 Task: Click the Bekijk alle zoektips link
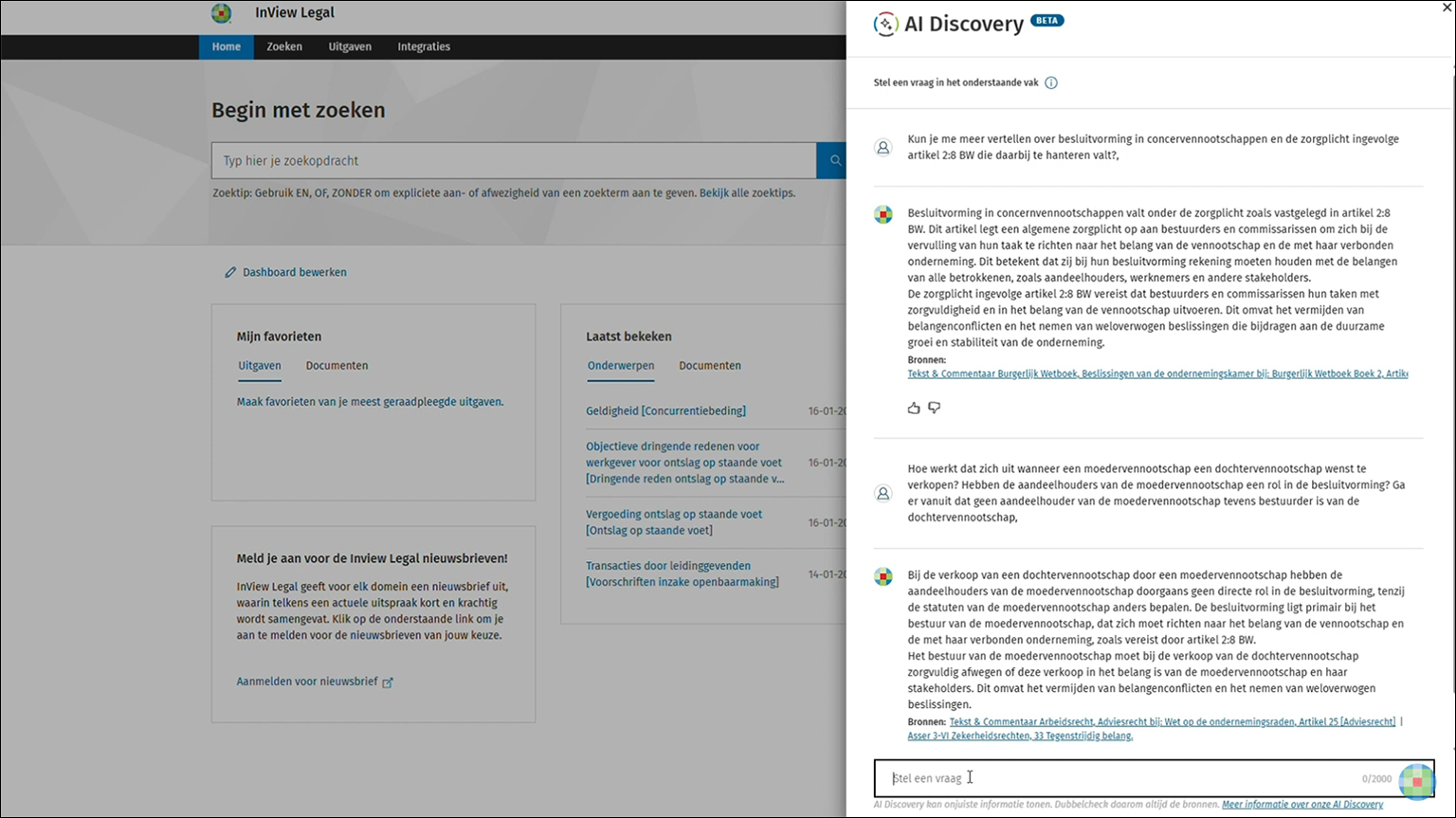(x=747, y=193)
